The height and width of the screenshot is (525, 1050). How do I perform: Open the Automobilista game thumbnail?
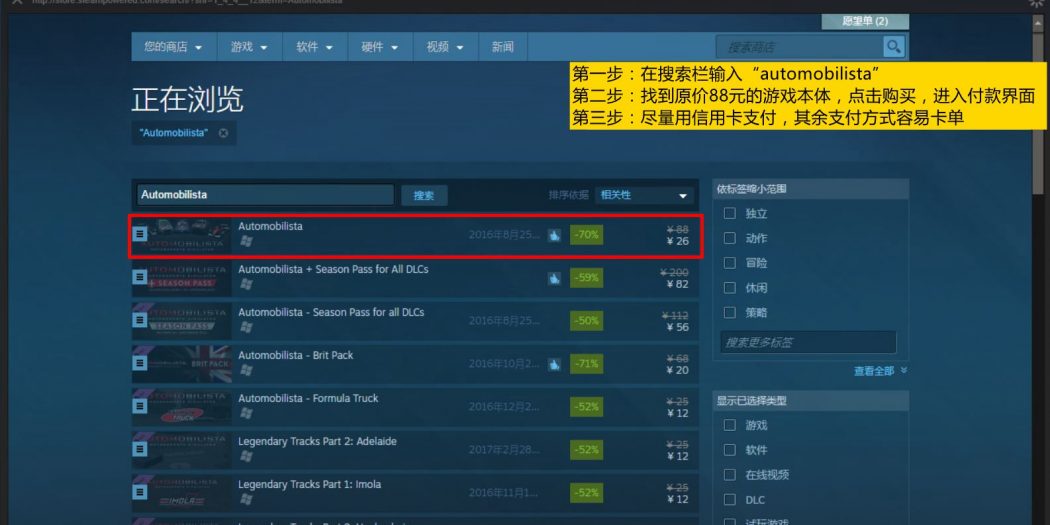[x=181, y=234]
